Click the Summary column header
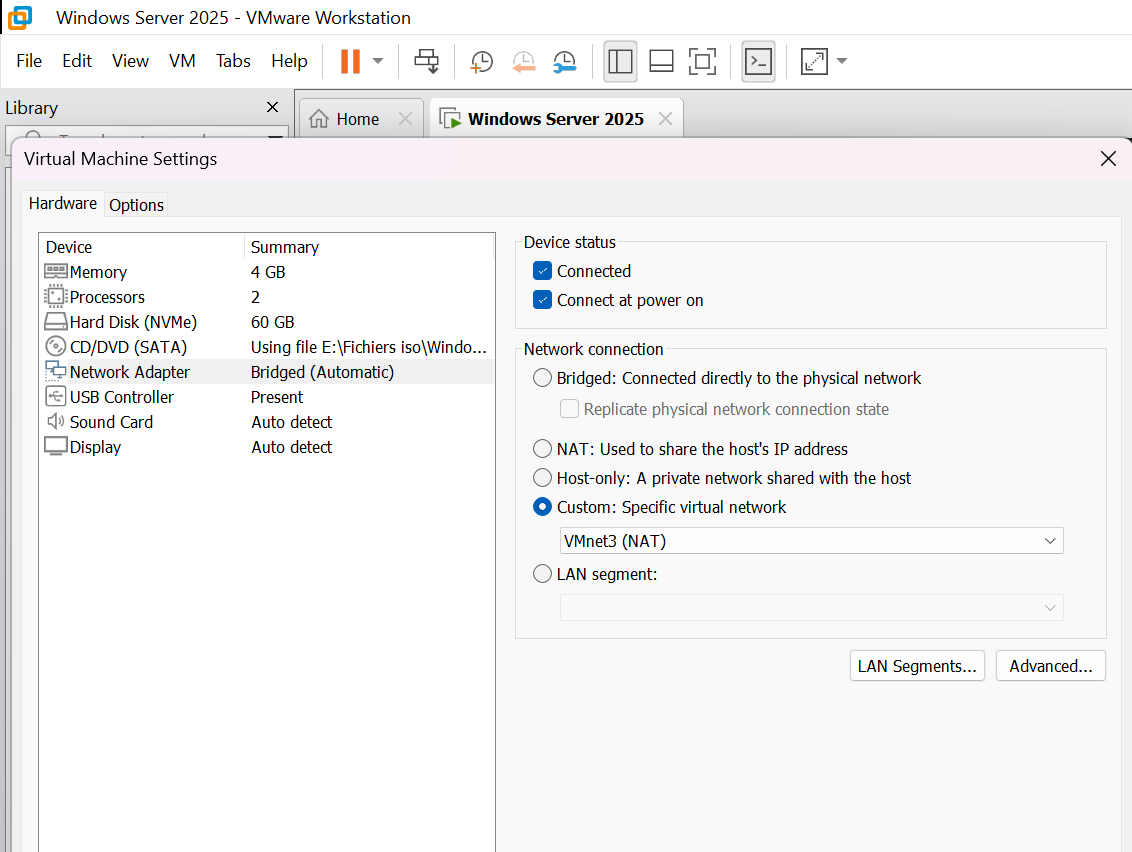The height and width of the screenshot is (852, 1132). coord(370,247)
